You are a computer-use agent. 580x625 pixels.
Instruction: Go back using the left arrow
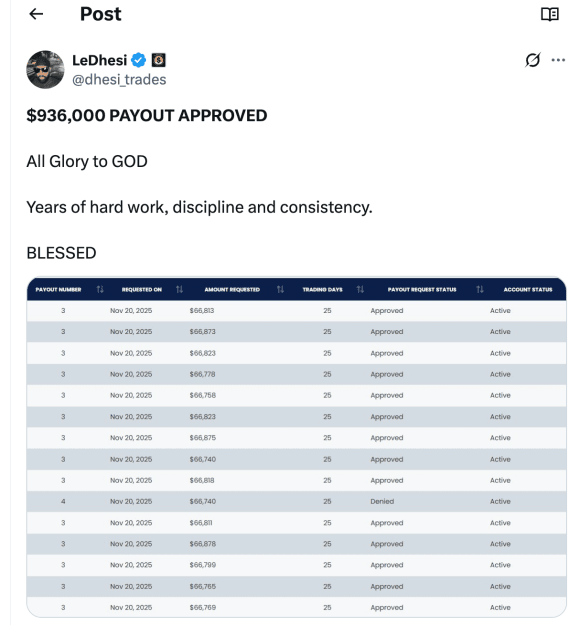36,14
